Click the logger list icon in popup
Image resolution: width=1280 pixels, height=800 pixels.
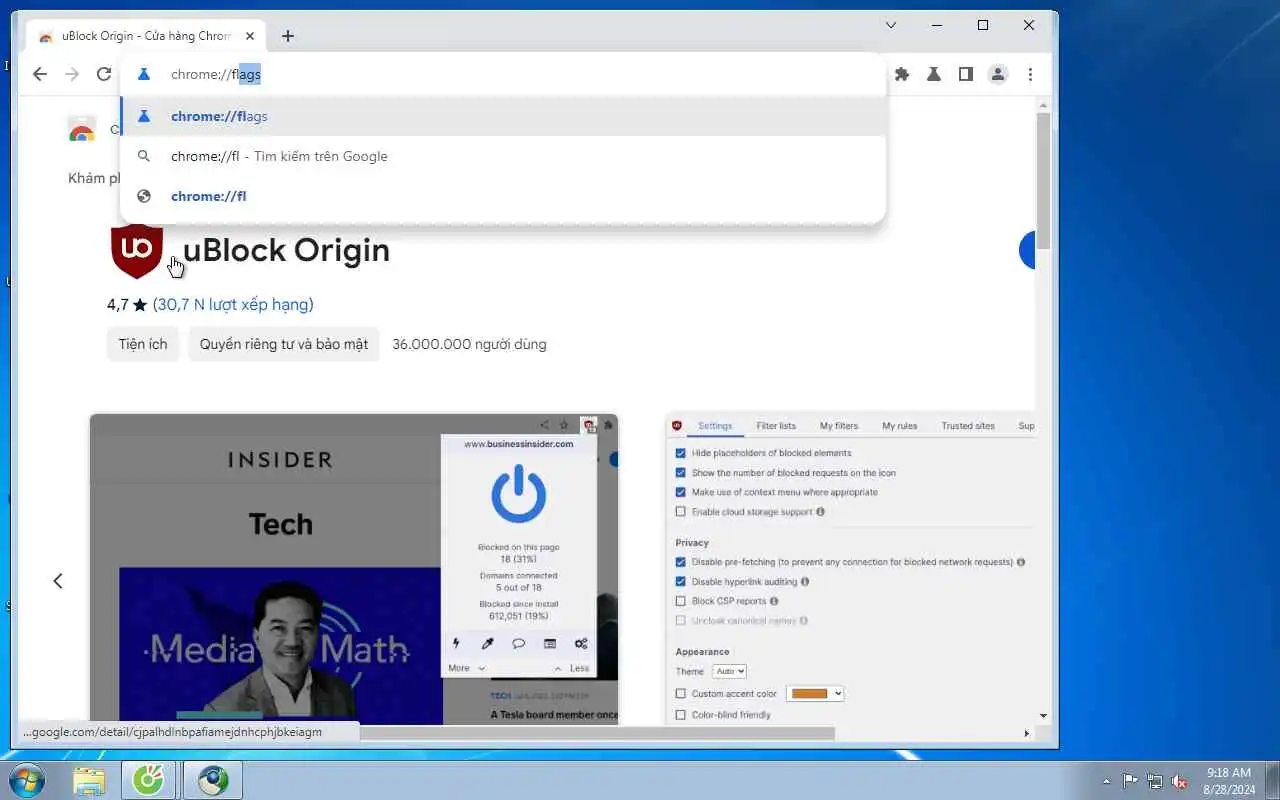coord(549,644)
